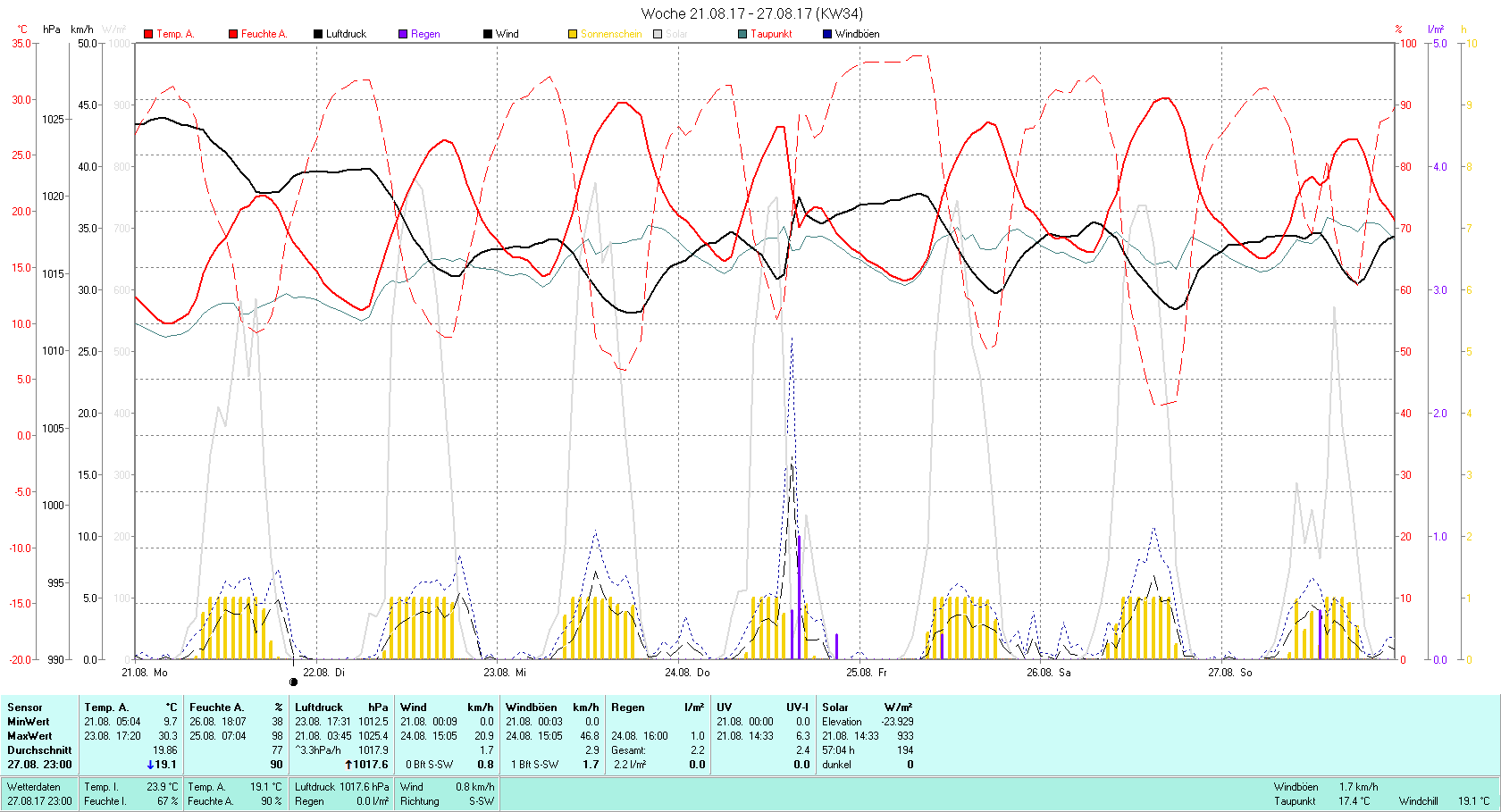This screenshot has width=1501, height=812.
Task: Click the sun elevation value '-23.929'
Action: click(x=897, y=722)
